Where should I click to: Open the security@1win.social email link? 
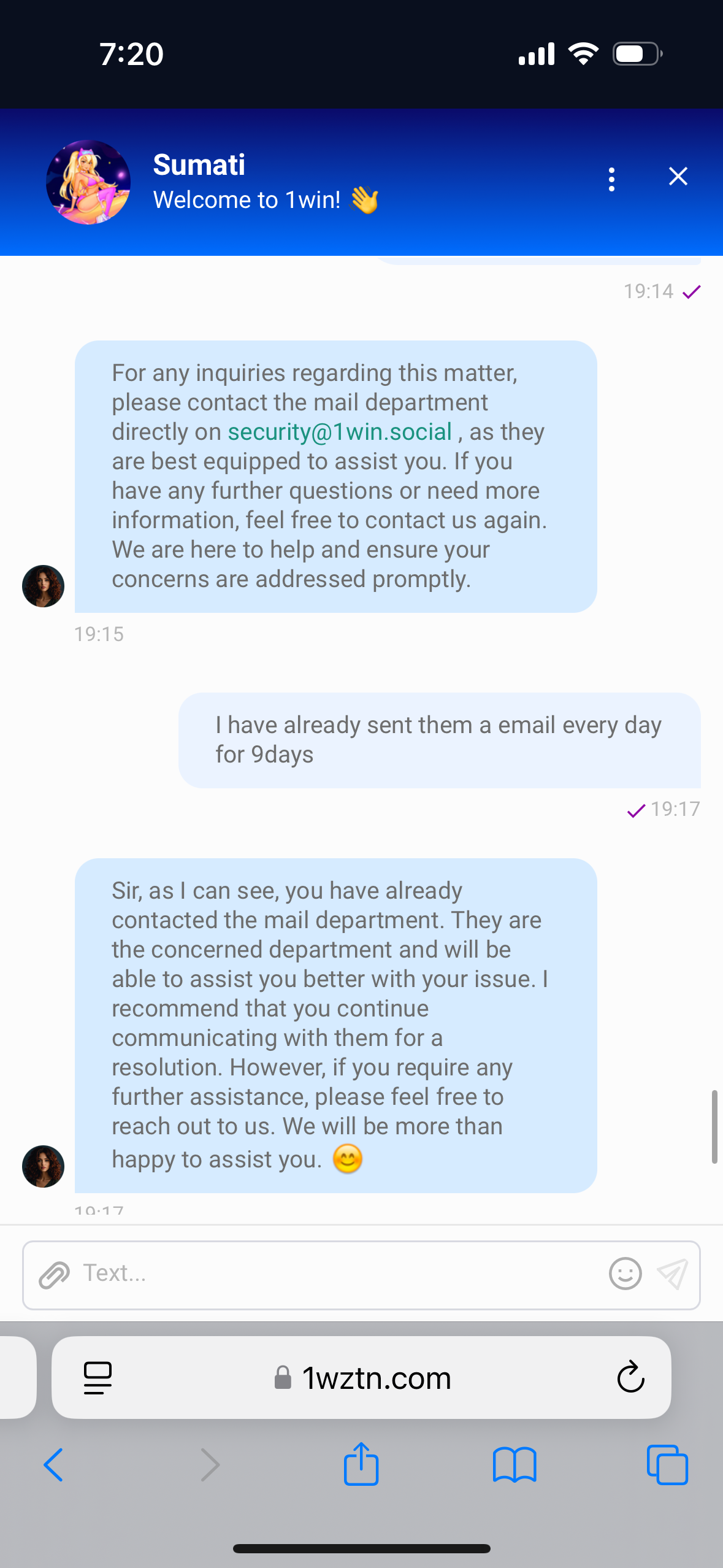point(340,432)
